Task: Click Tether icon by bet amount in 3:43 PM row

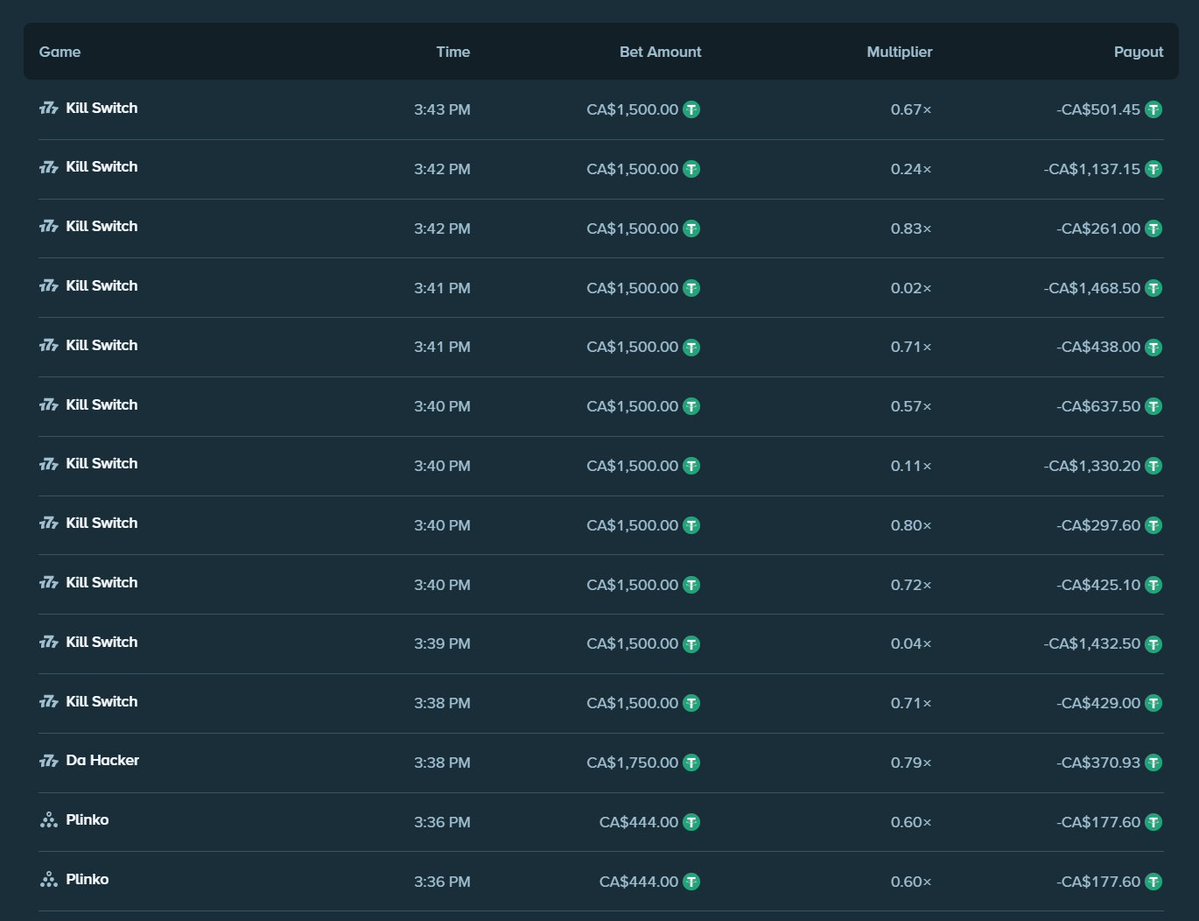Action: [x=691, y=109]
